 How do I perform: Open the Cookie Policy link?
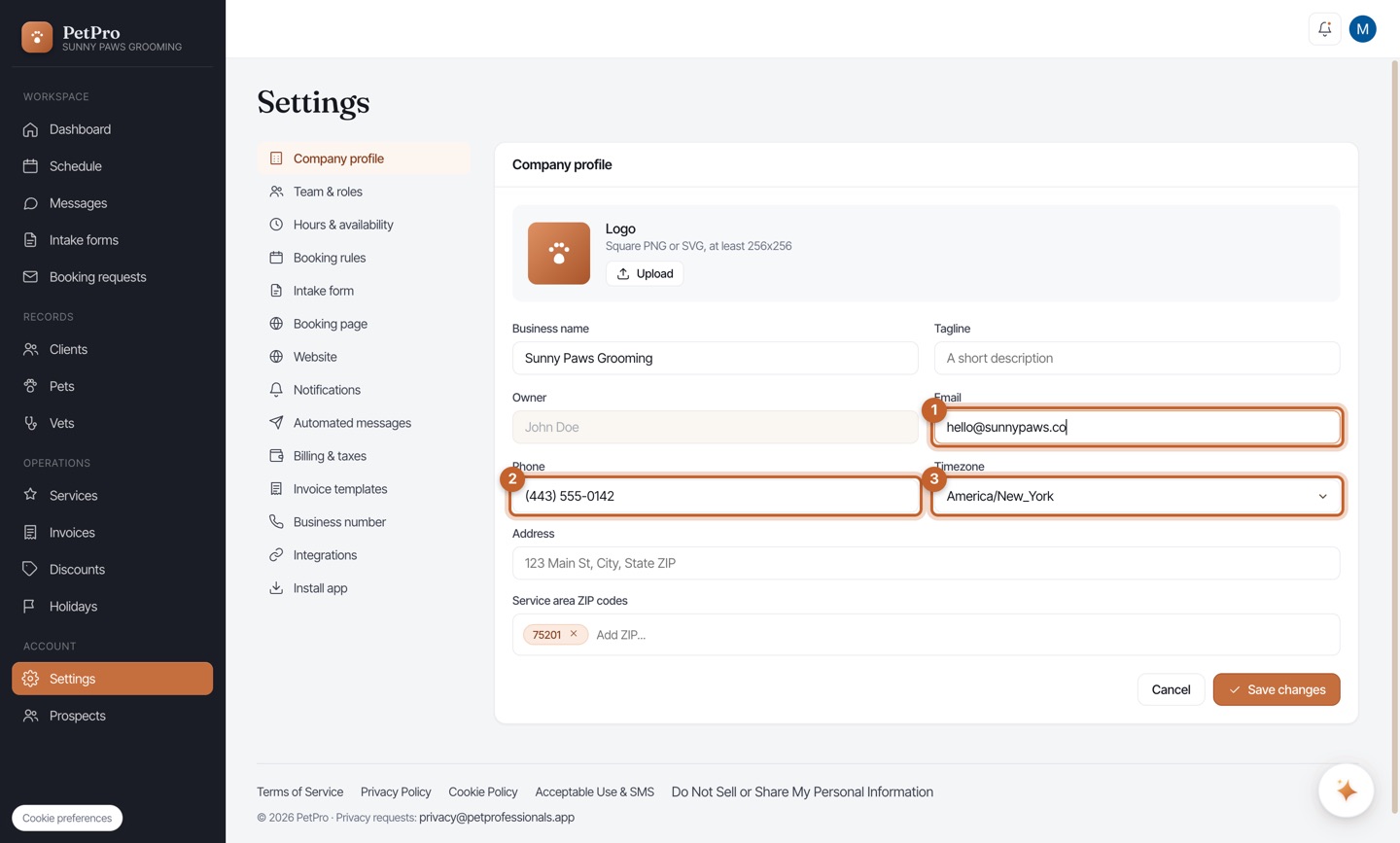click(483, 791)
